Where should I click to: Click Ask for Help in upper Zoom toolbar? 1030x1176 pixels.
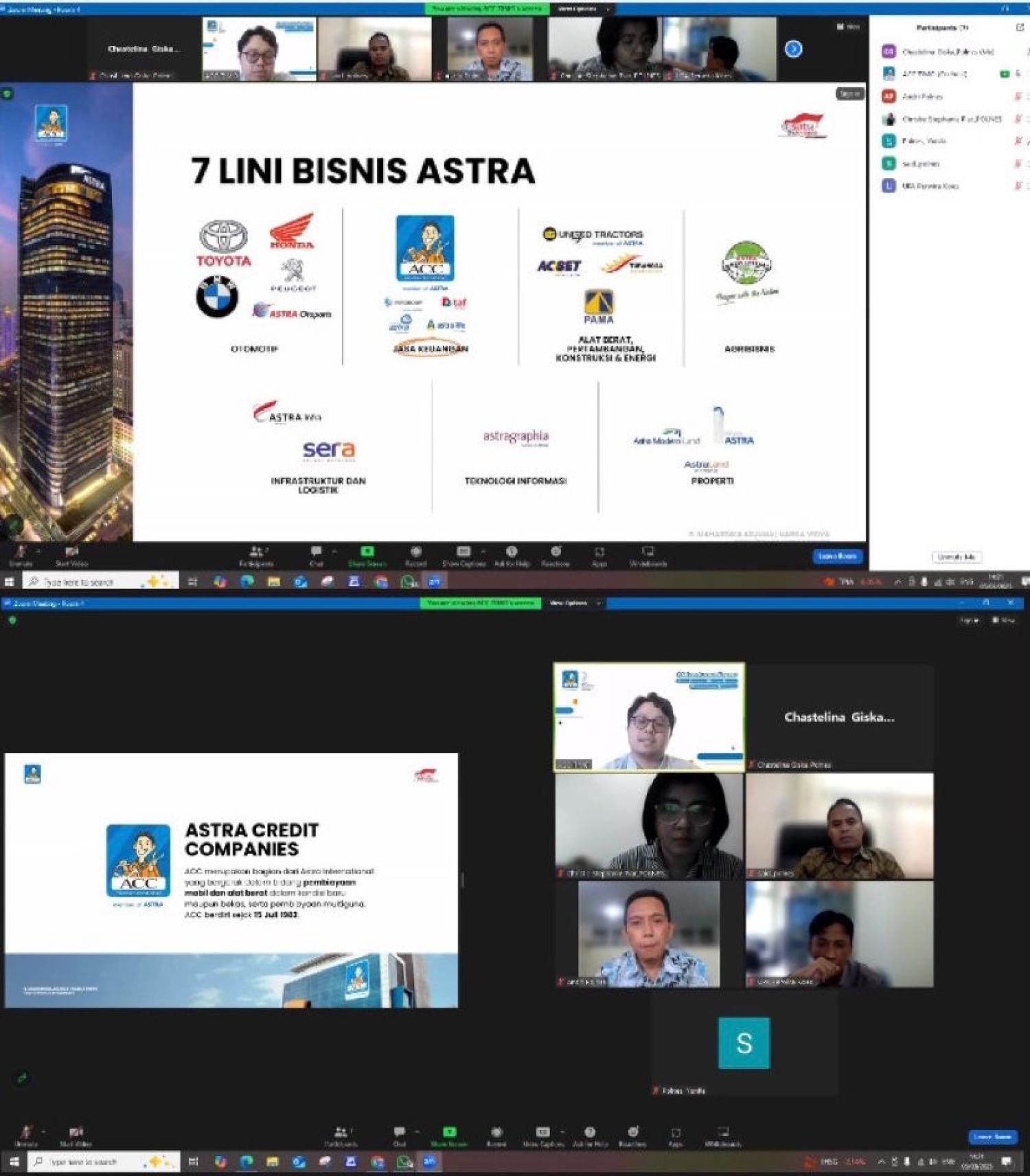point(512,555)
